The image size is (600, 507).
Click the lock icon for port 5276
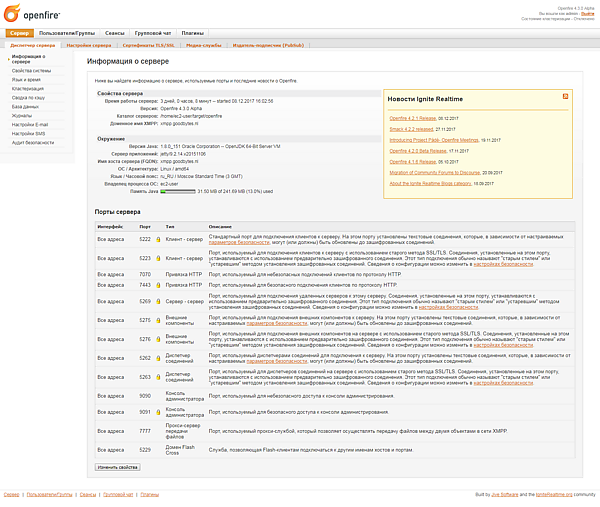(158, 339)
